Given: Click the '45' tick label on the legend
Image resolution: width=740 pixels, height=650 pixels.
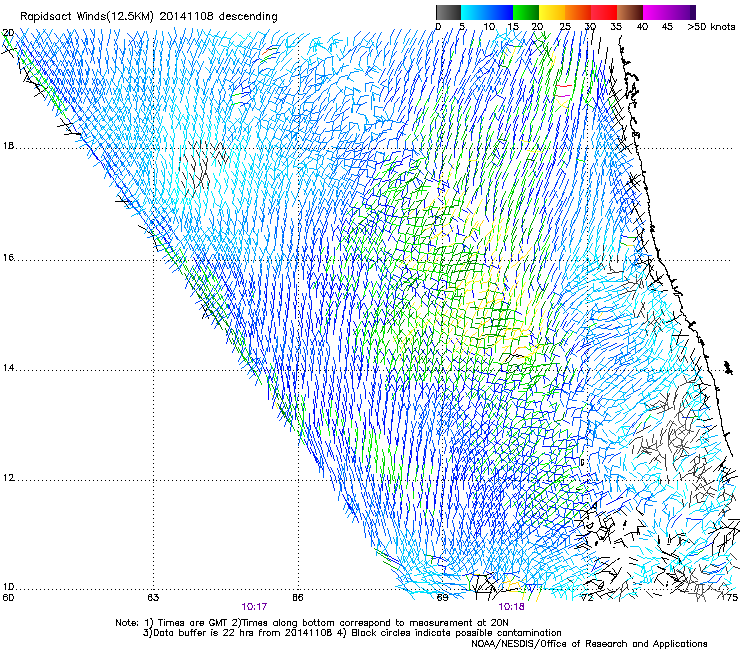Looking at the screenshot, I should [667, 26].
